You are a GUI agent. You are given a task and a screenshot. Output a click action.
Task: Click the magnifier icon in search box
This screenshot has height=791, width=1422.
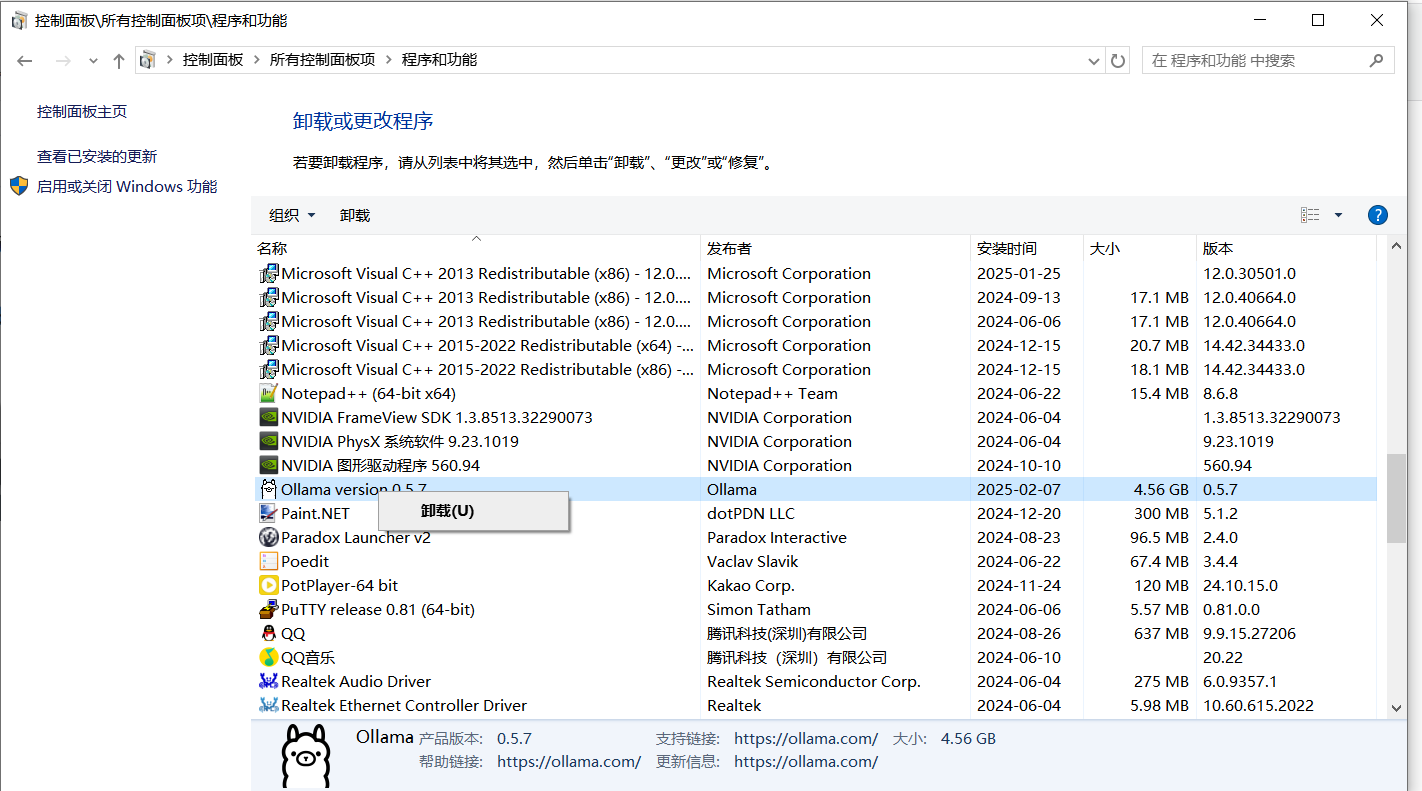[x=1377, y=60]
